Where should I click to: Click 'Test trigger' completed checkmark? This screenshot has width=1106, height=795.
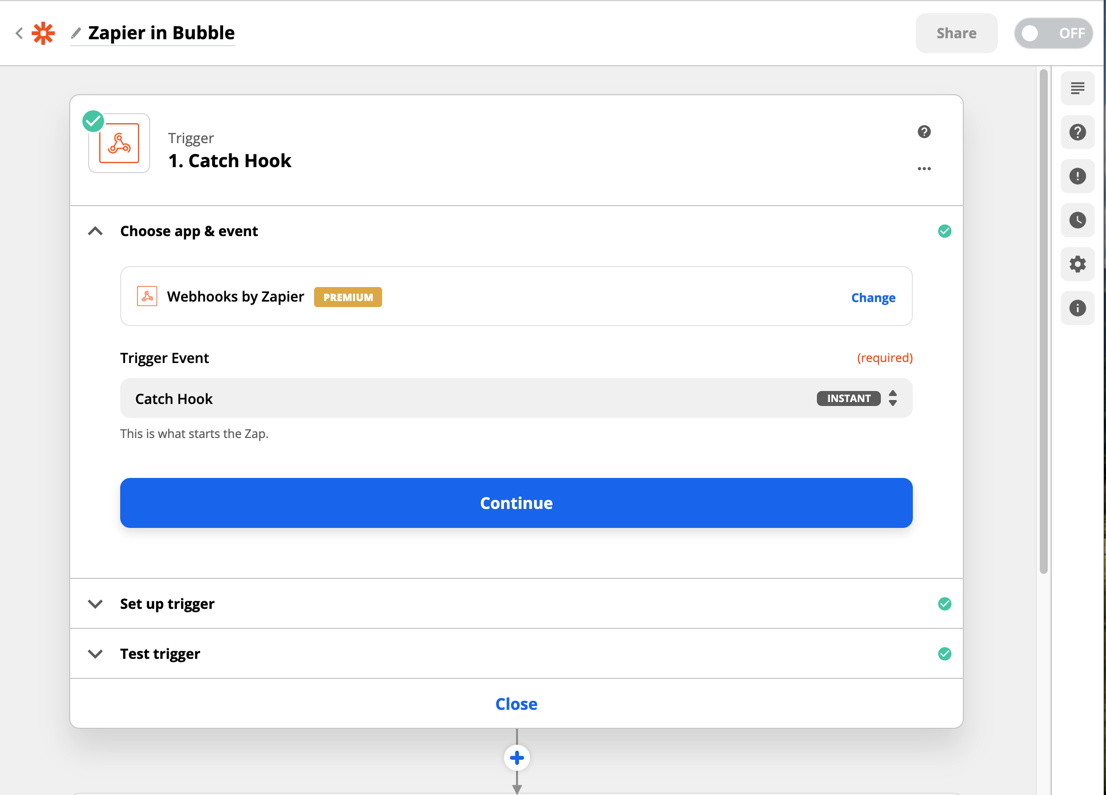(x=944, y=654)
